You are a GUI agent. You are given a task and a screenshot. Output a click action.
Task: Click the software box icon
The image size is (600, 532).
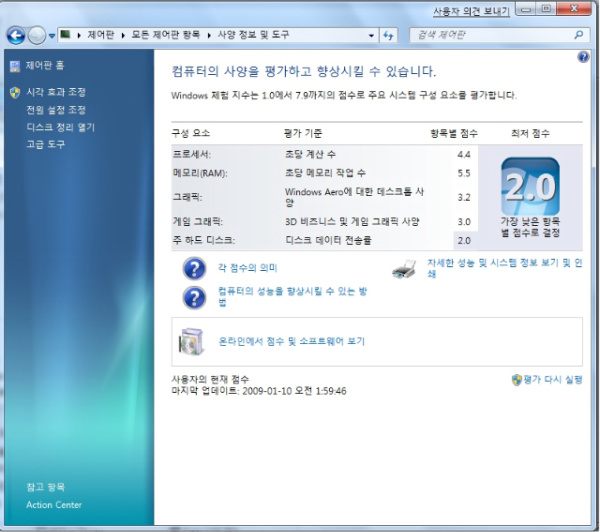coord(191,341)
